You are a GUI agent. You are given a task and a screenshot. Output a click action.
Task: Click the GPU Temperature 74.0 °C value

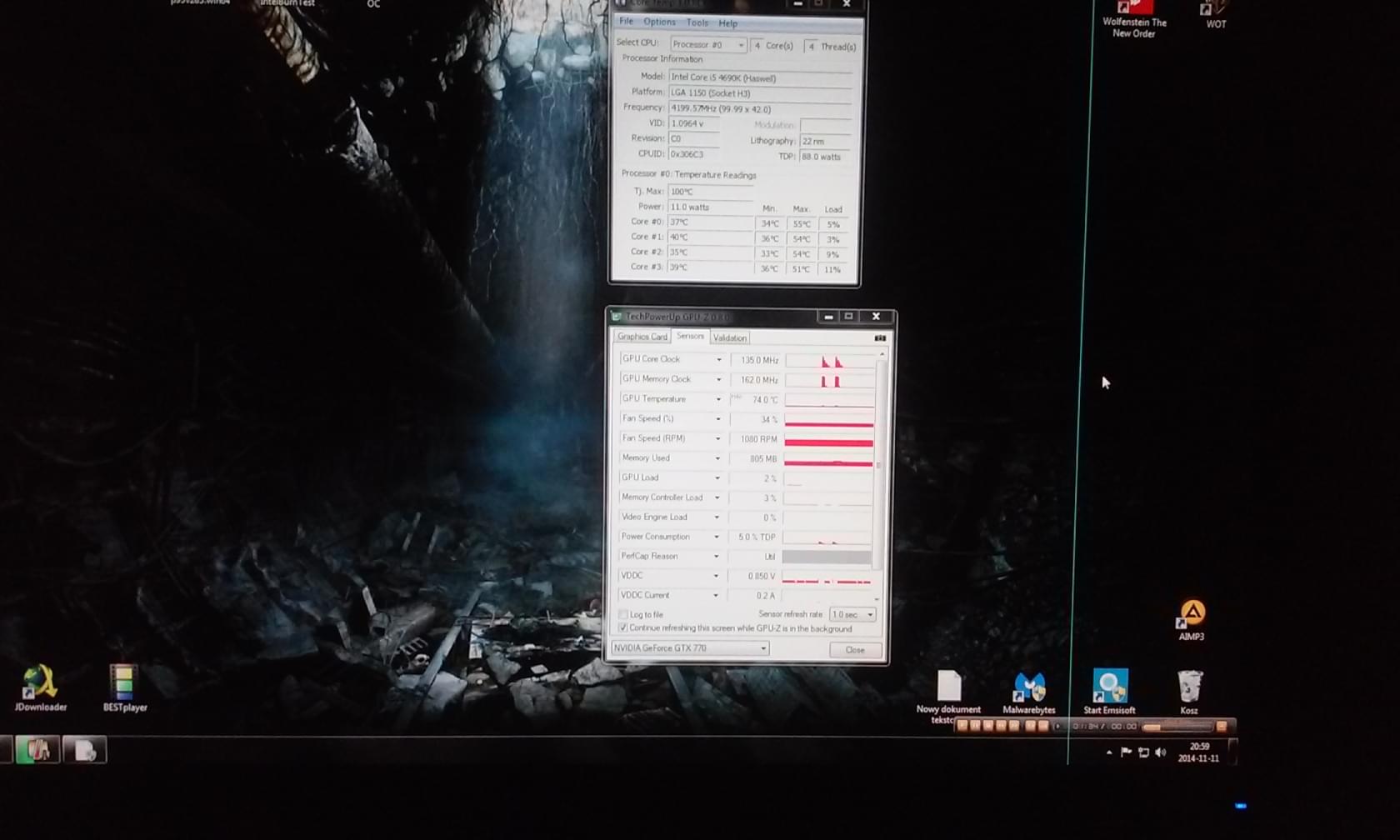point(756,400)
